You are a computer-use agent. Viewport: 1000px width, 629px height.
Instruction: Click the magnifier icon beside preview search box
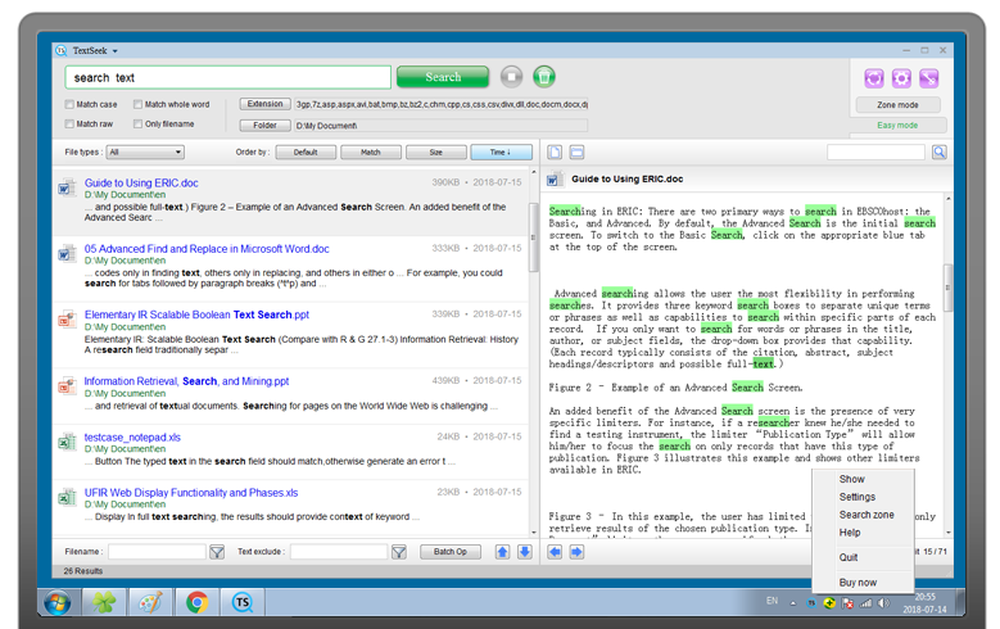click(x=939, y=152)
